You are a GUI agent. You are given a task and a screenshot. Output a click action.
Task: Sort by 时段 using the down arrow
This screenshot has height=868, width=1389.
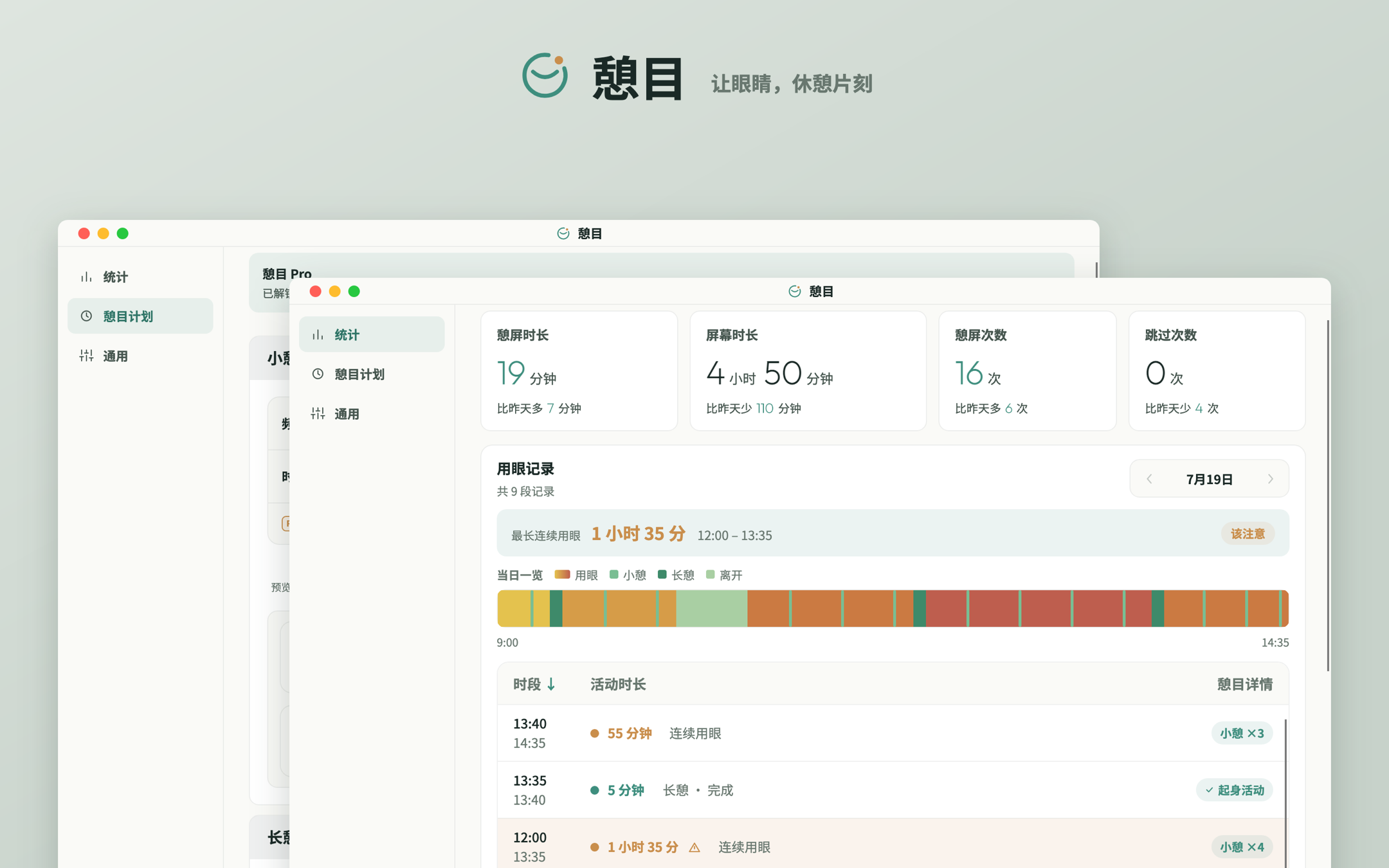click(551, 685)
